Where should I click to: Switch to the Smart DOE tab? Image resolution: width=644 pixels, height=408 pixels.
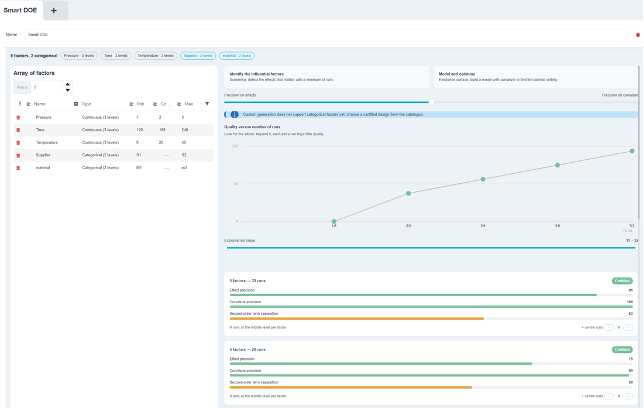click(20, 10)
